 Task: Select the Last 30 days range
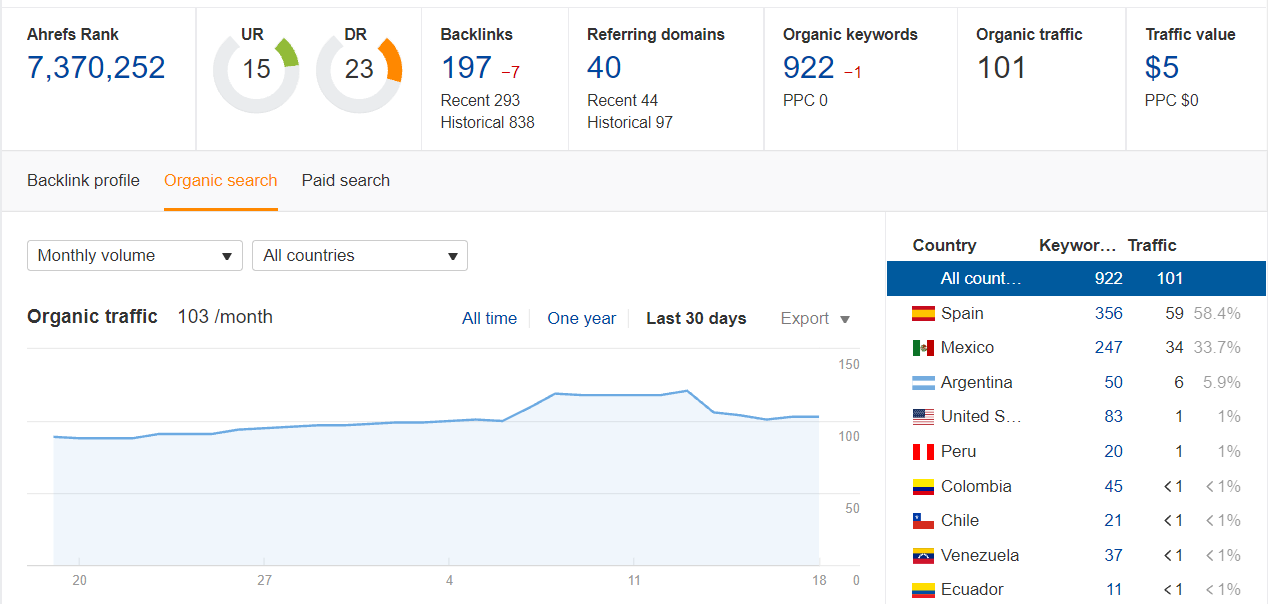[696, 319]
